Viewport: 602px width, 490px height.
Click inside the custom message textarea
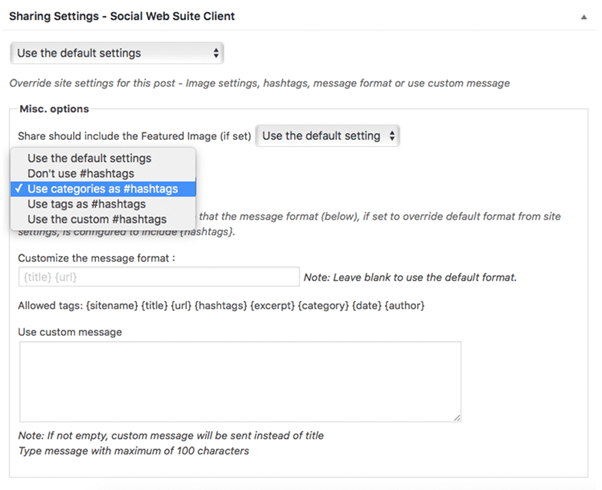[239, 381]
